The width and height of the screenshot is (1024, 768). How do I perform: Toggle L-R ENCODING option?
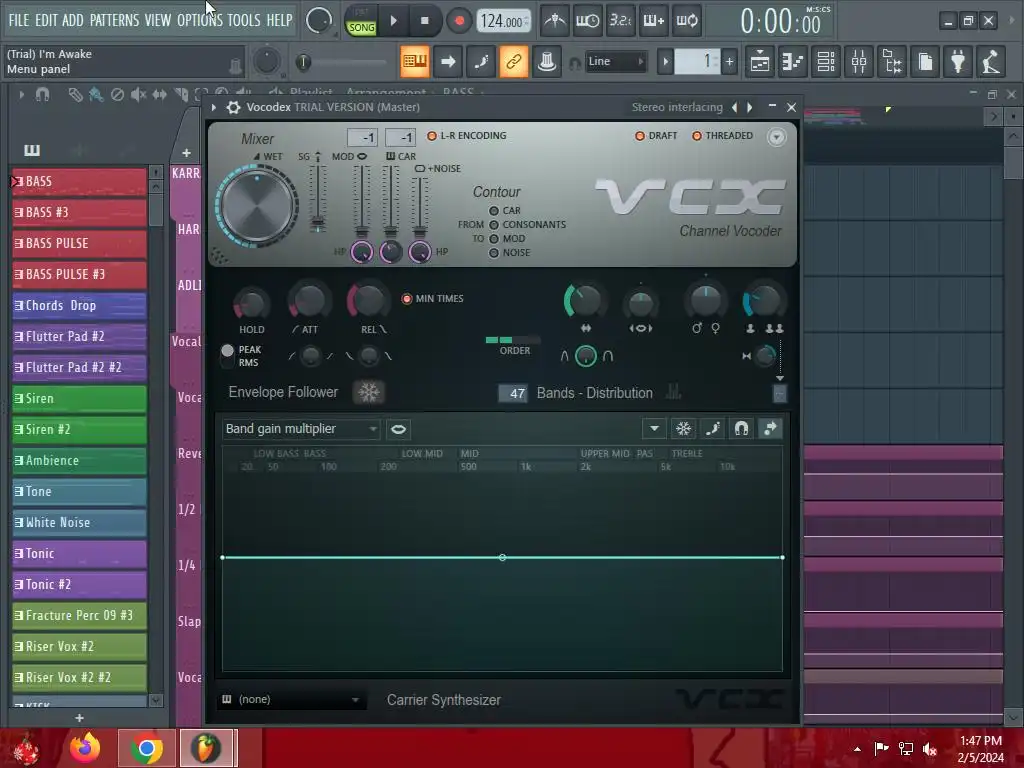(x=466, y=136)
